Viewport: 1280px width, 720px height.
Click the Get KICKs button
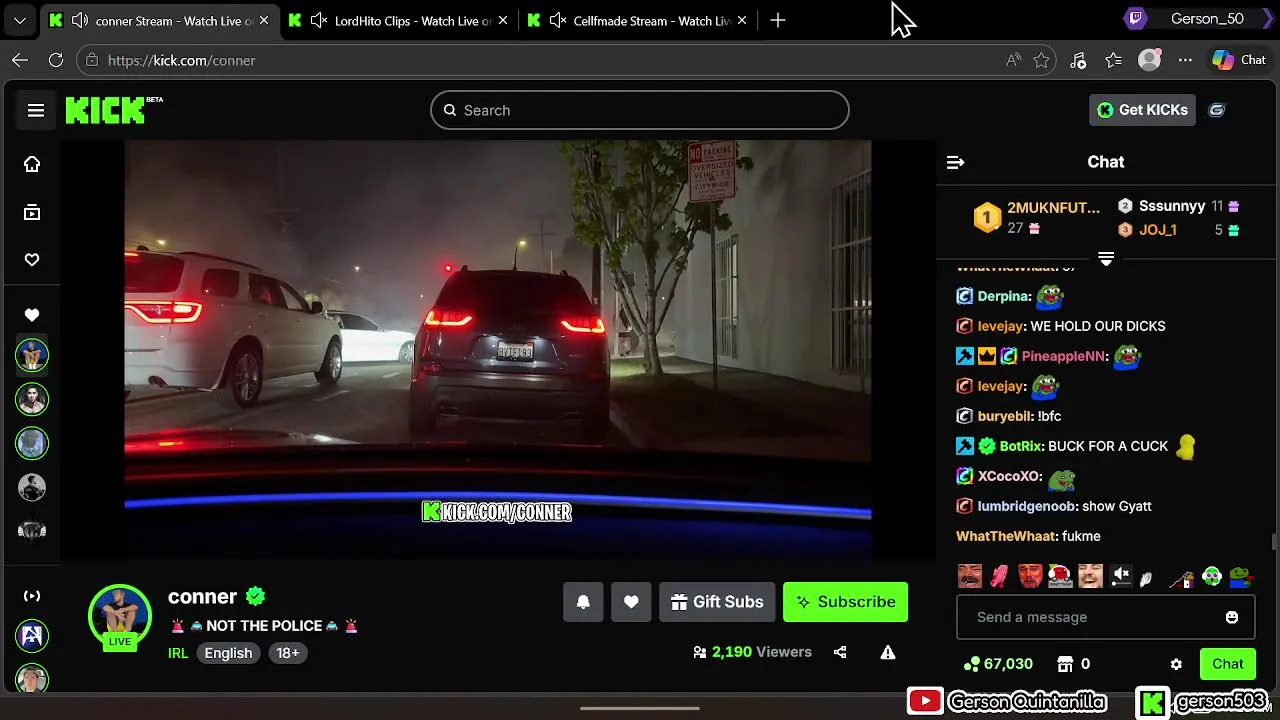coord(1142,110)
